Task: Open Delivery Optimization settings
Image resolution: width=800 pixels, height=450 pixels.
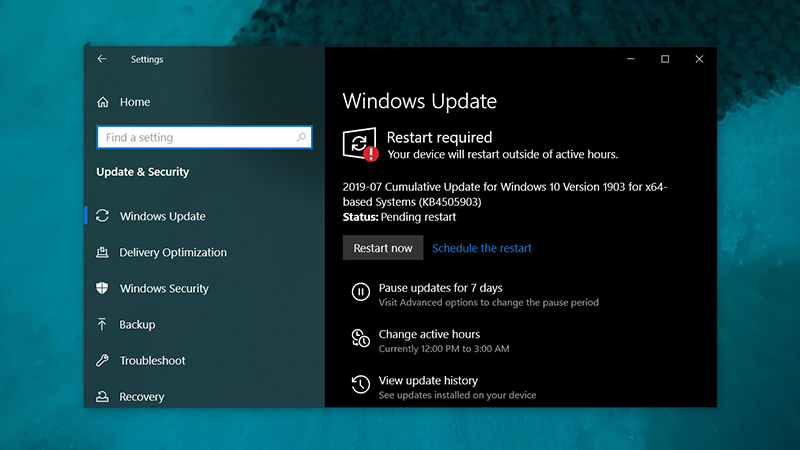Action: 173,253
